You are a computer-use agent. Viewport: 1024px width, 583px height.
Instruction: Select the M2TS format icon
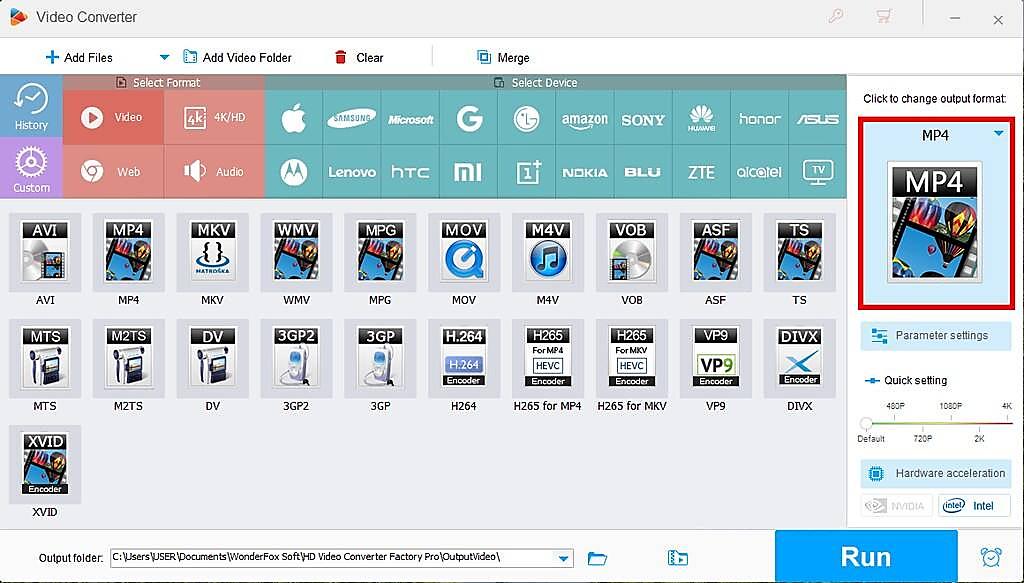point(129,358)
